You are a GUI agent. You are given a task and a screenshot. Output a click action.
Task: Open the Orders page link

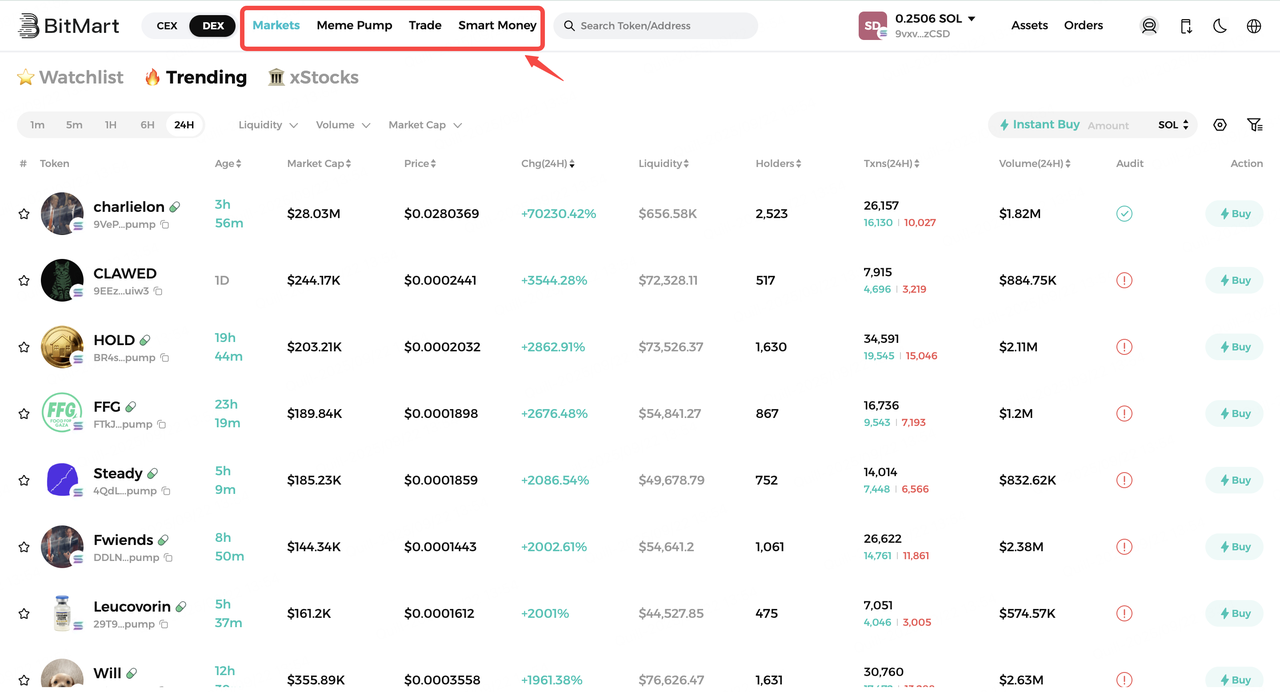[x=1083, y=25]
